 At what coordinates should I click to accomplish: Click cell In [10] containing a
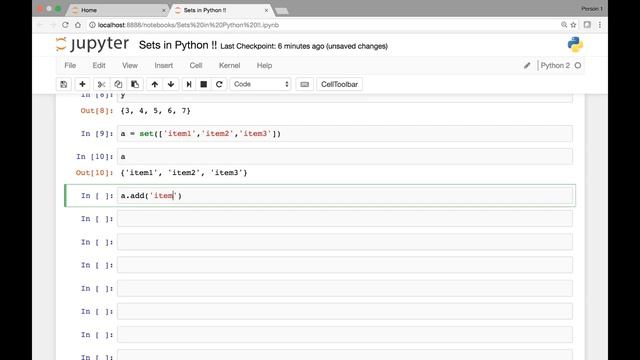pyautogui.click(x=345, y=156)
